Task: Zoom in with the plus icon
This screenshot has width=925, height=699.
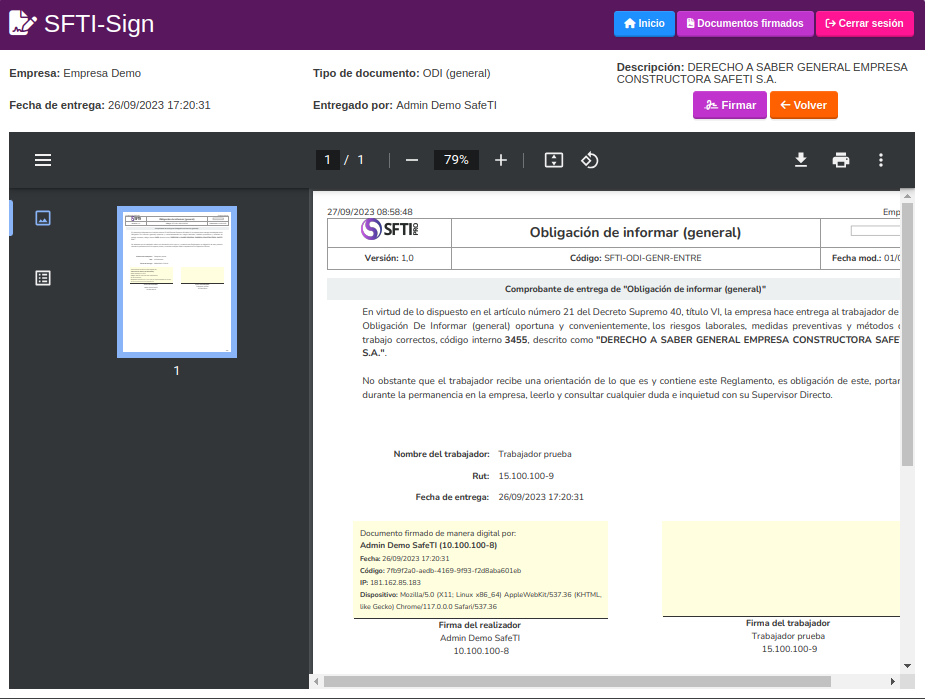Action: click(x=501, y=160)
